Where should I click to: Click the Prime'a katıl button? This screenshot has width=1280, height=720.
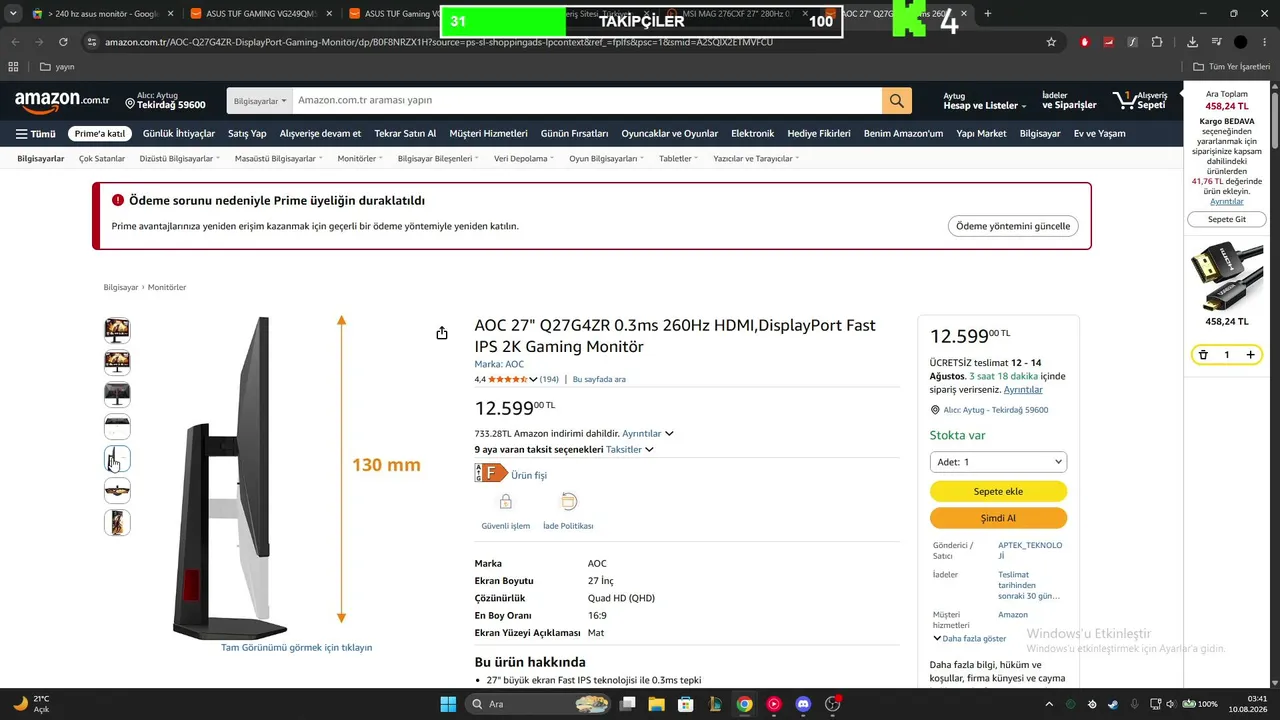(x=100, y=134)
